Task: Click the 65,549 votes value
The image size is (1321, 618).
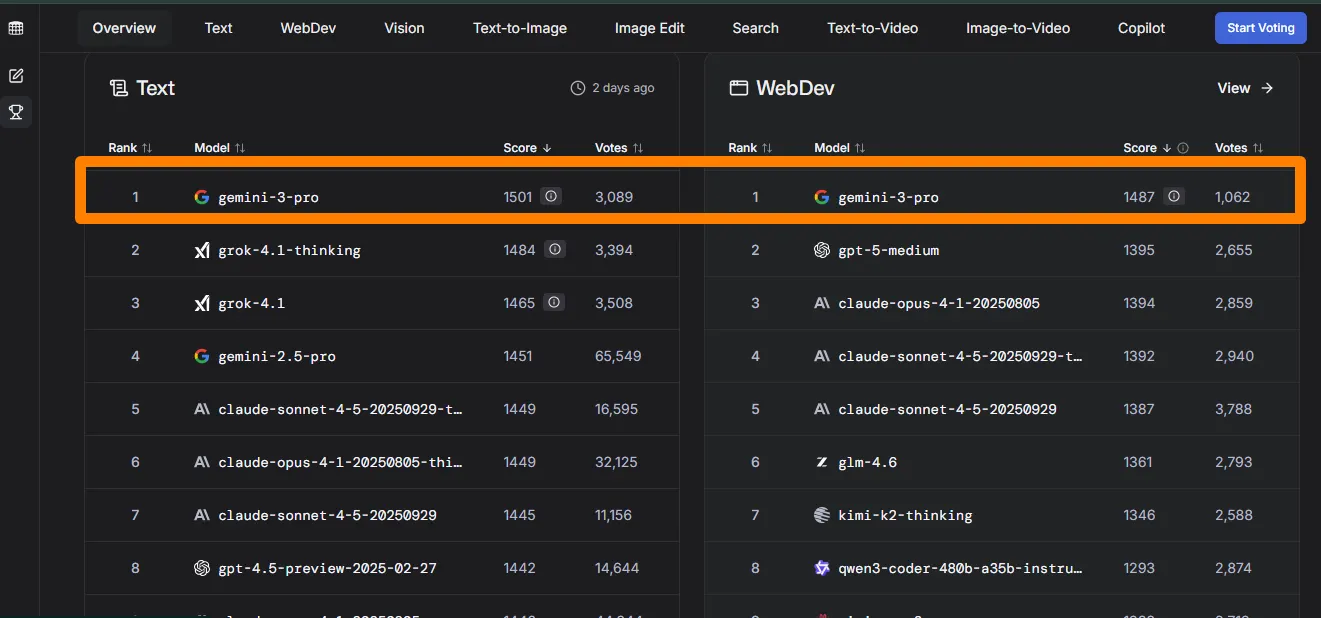Action: coord(618,356)
